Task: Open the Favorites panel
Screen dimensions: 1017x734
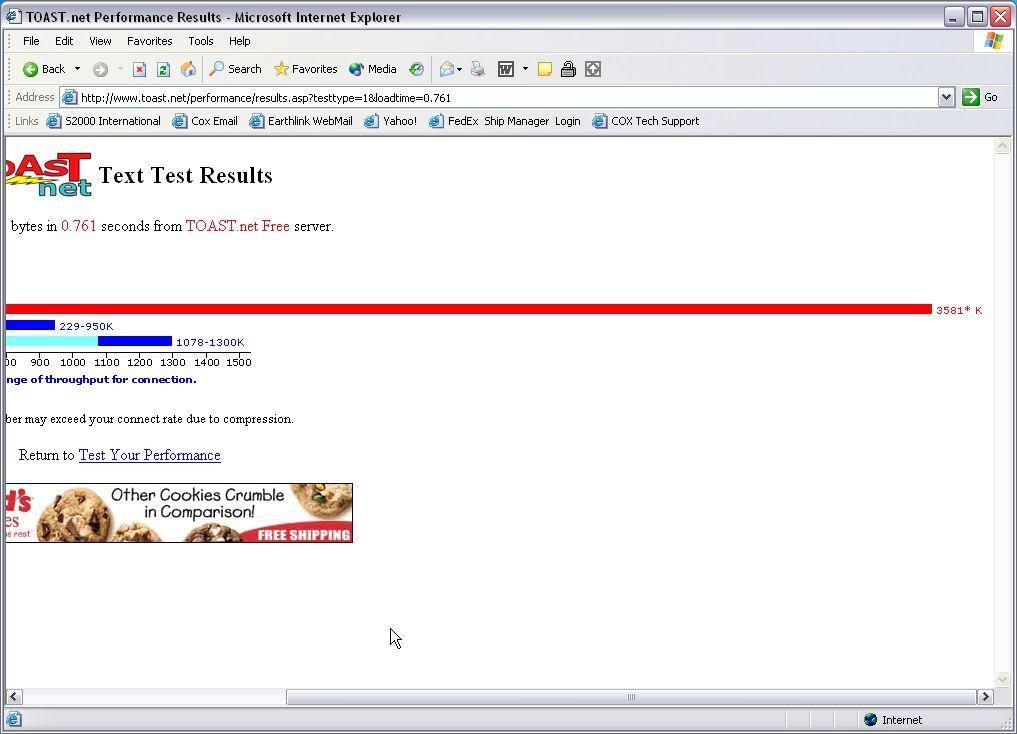Action: coord(305,69)
